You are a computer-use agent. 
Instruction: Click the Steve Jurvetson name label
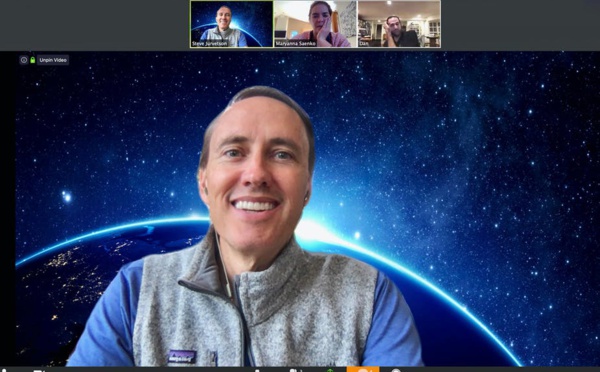point(209,44)
